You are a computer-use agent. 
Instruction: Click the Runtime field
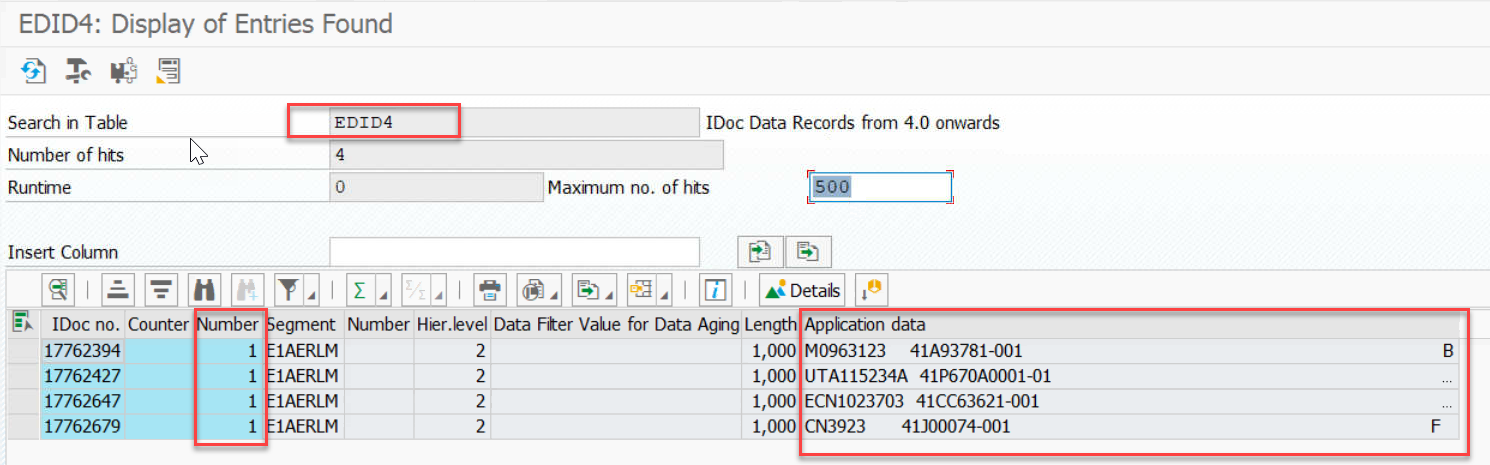coord(436,187)
